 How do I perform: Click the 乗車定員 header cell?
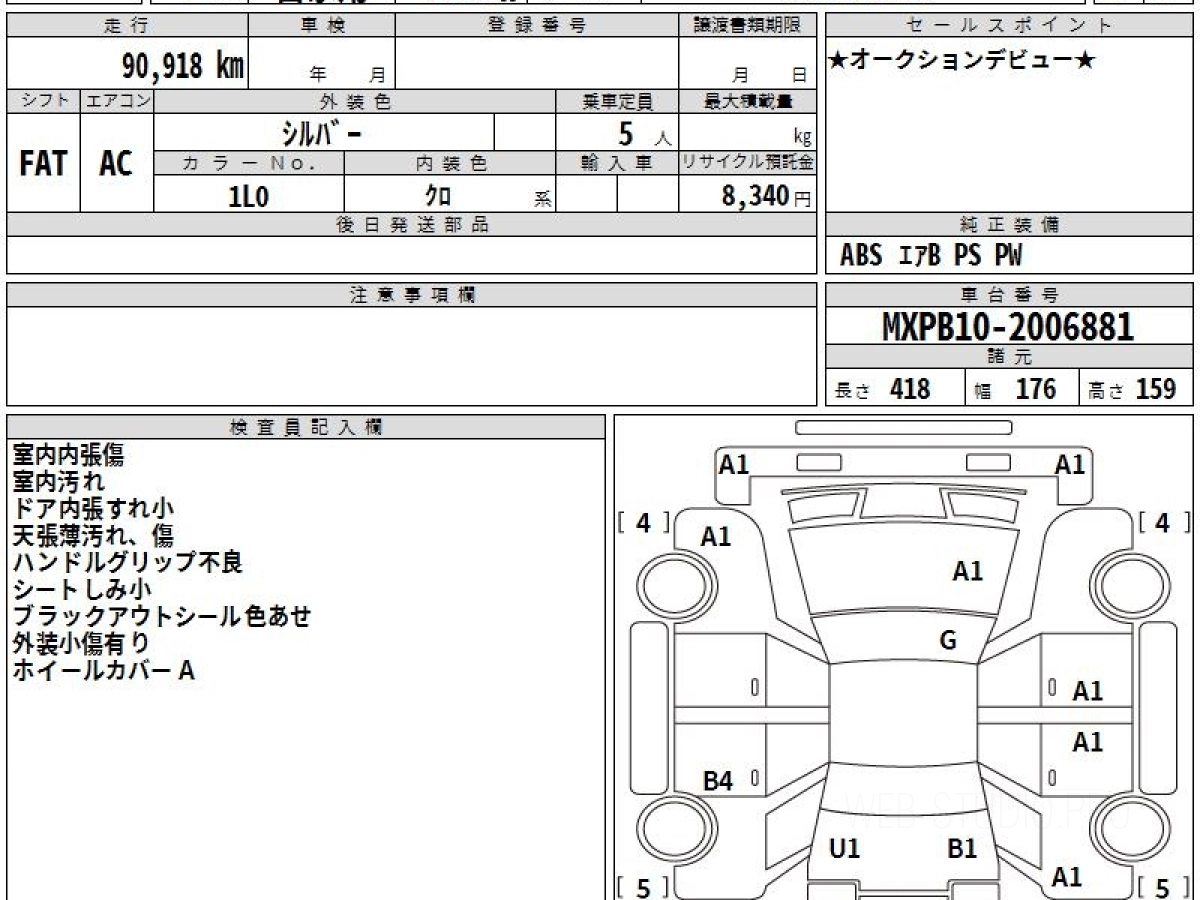[x=617, y=101]
